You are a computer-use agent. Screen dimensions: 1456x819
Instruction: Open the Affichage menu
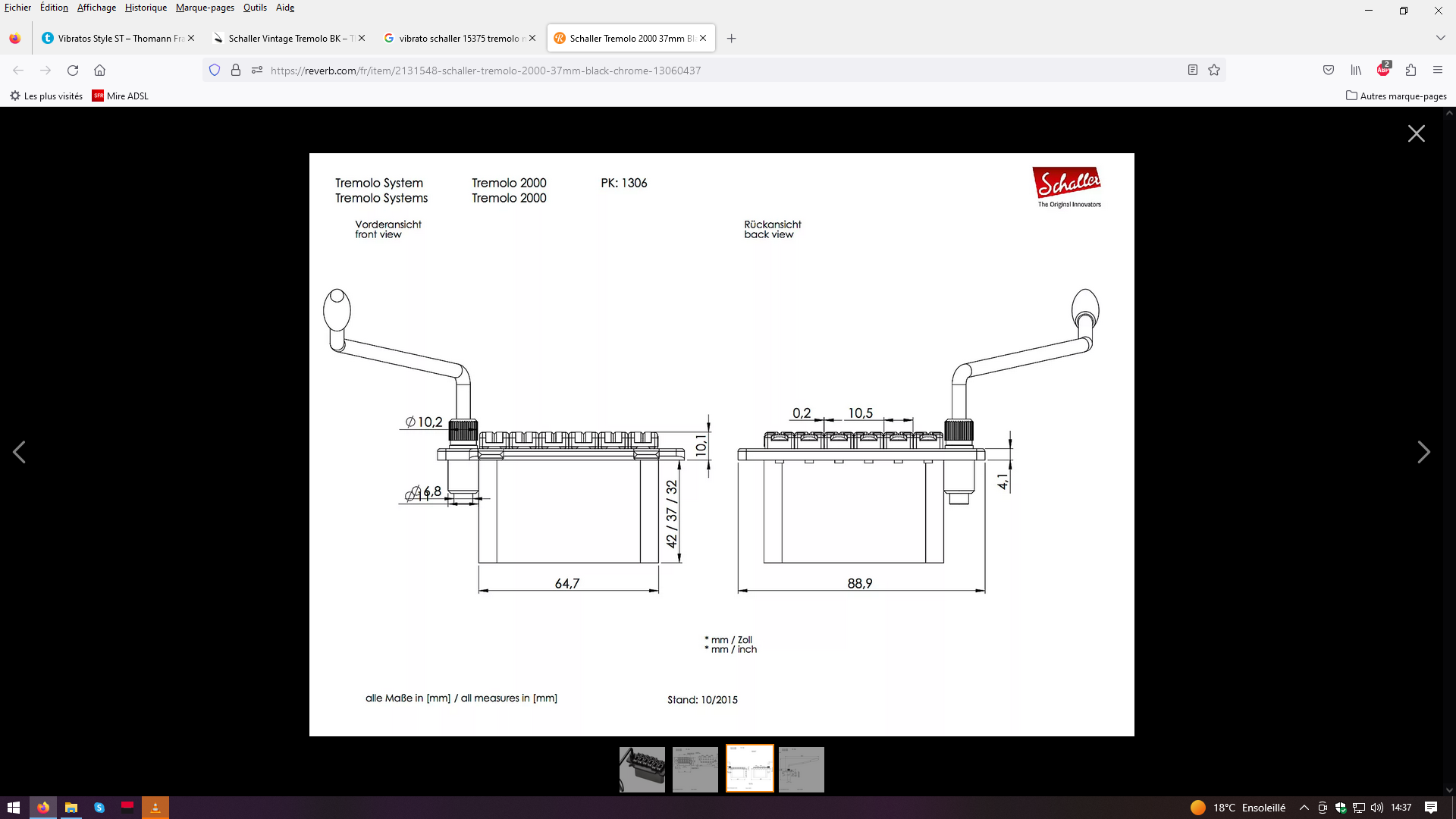[96, 8]
